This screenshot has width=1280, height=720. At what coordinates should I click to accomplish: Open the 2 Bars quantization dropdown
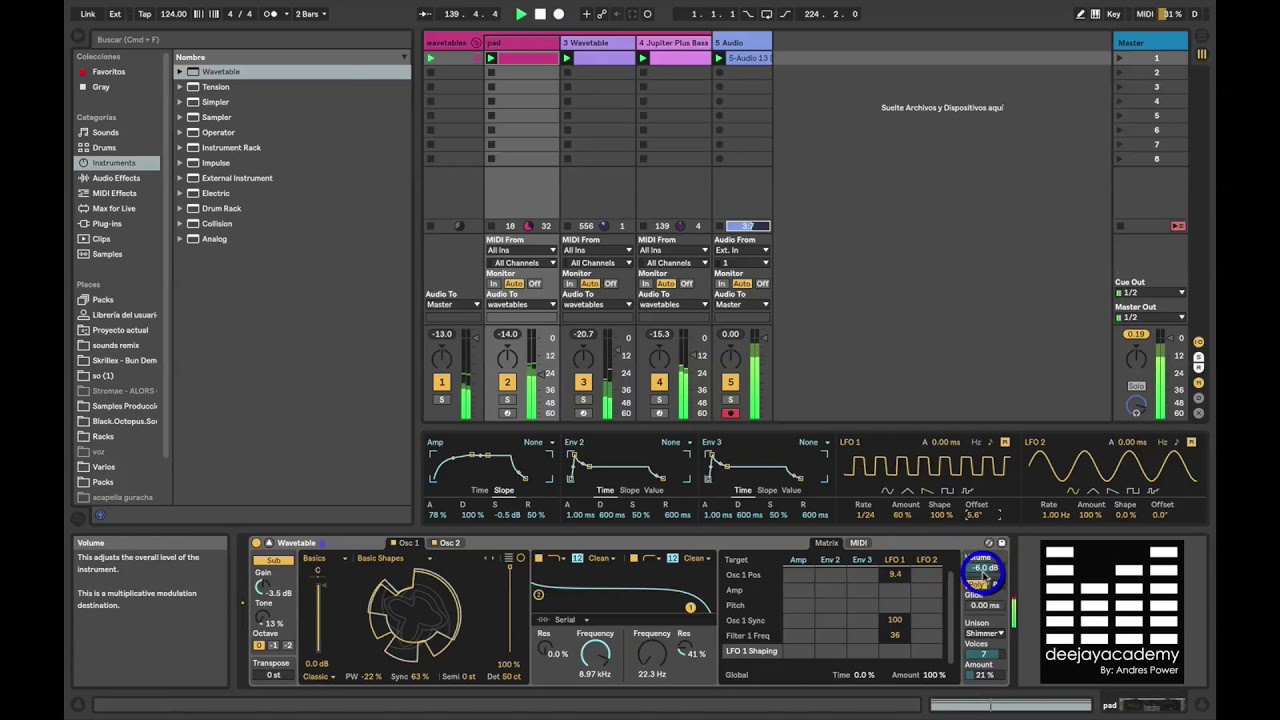point(311,14)
